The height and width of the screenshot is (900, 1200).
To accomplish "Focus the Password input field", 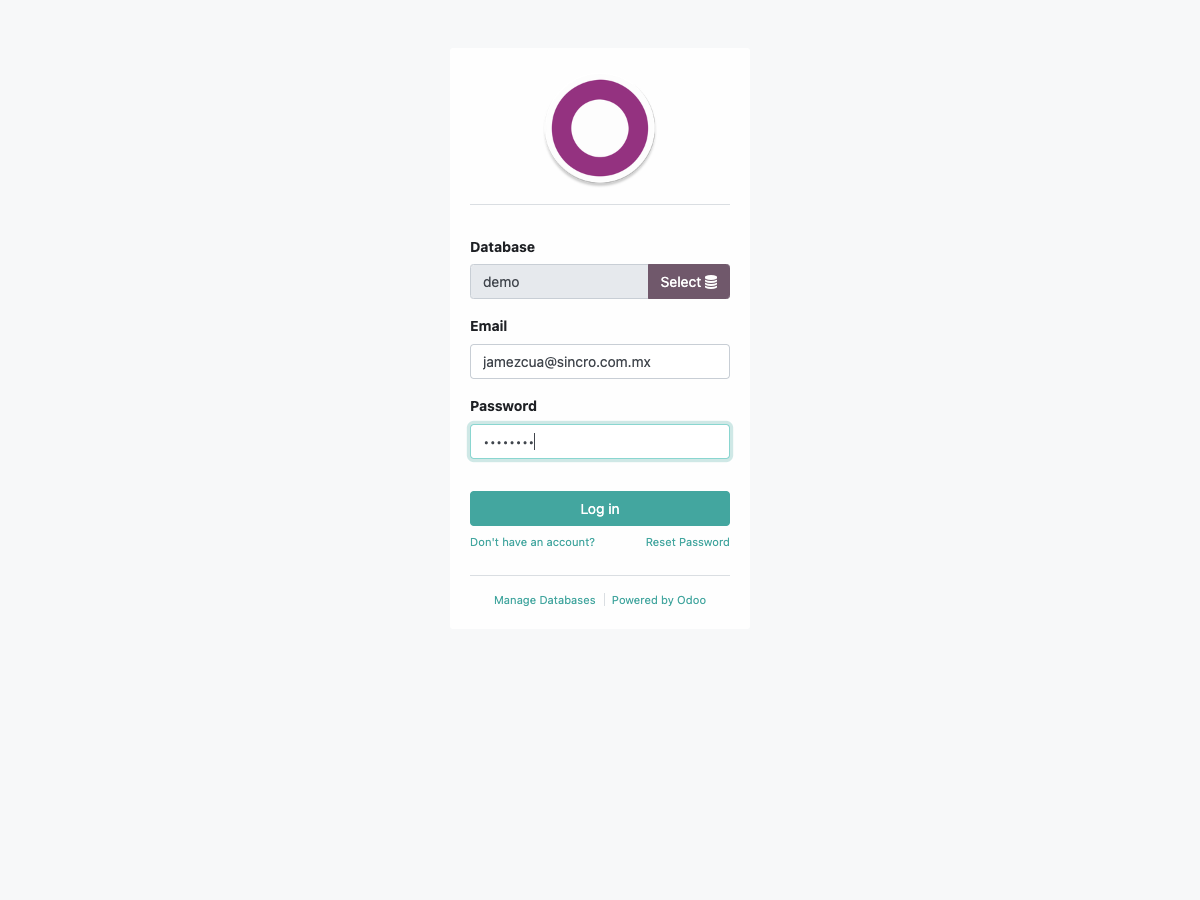I will (x=600, y=442).
